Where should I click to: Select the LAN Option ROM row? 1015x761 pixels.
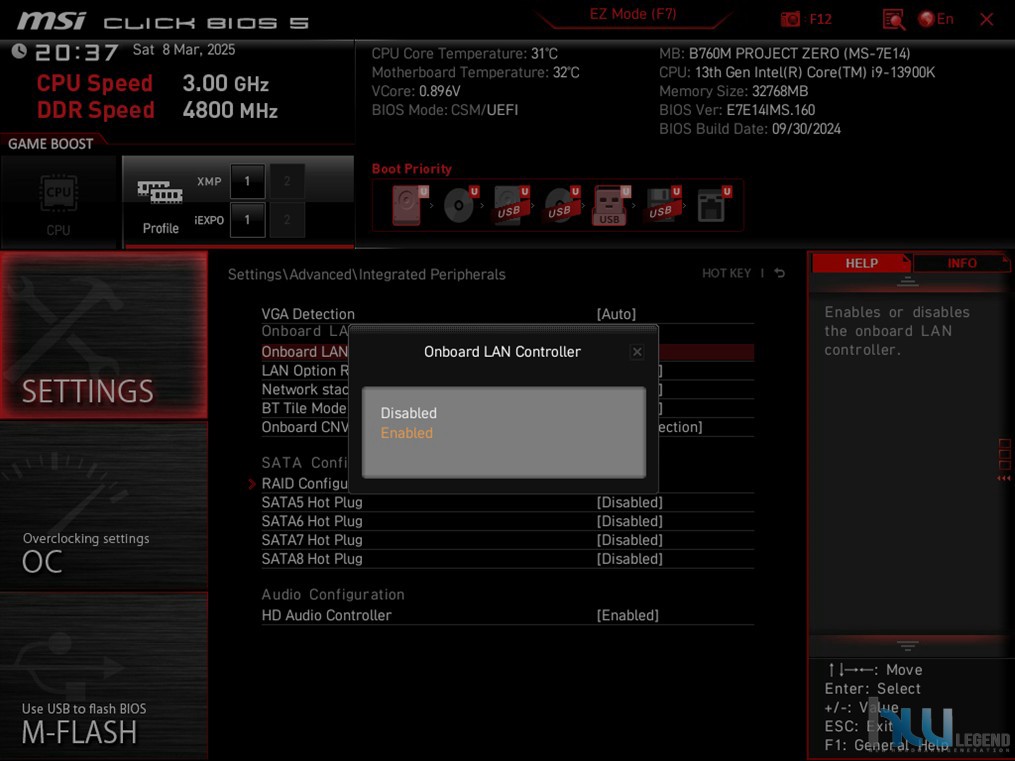tap(305, 371)
